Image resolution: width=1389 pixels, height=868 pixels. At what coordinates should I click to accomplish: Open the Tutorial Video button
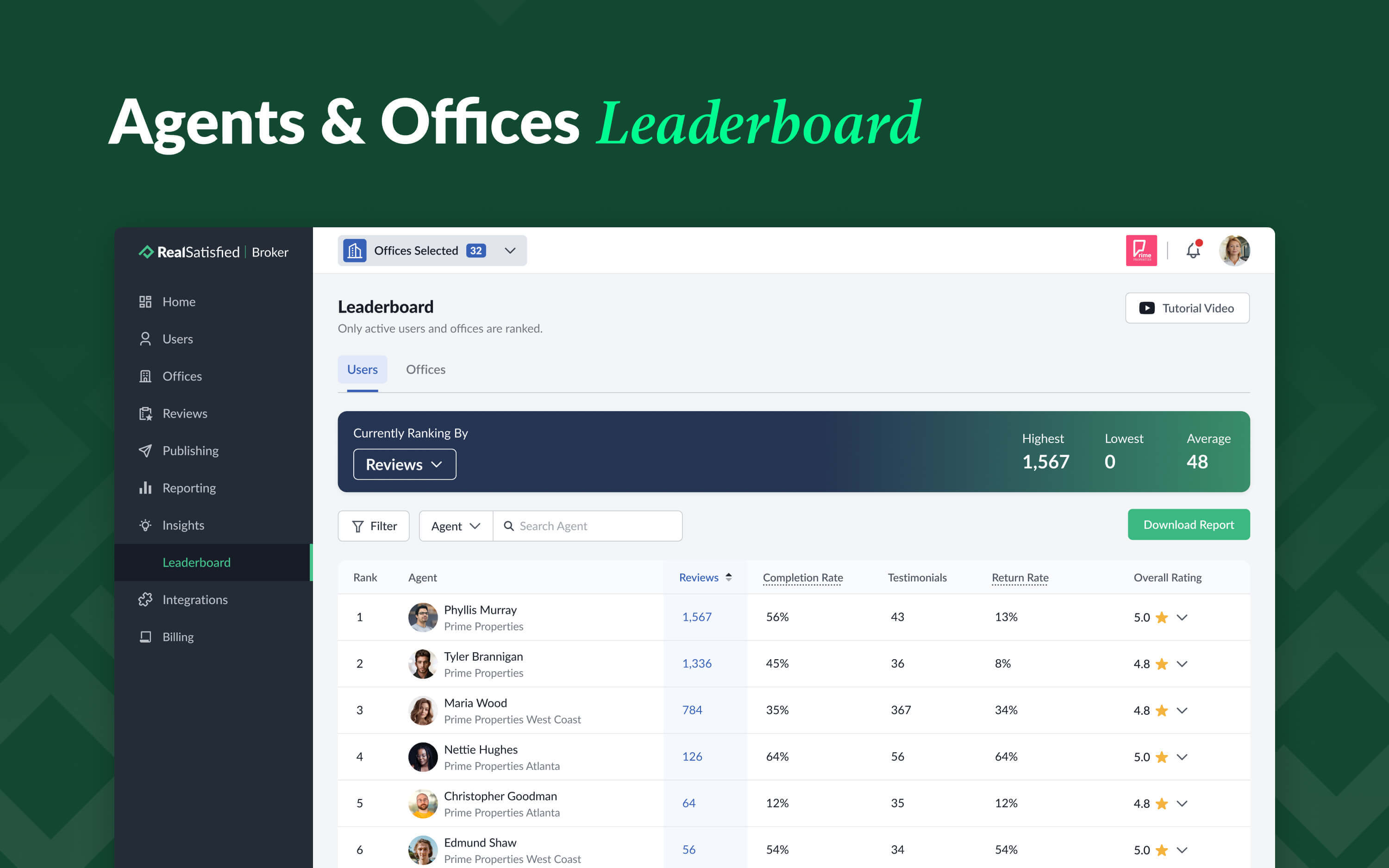pyautogui.click(x=1187, y=308)
